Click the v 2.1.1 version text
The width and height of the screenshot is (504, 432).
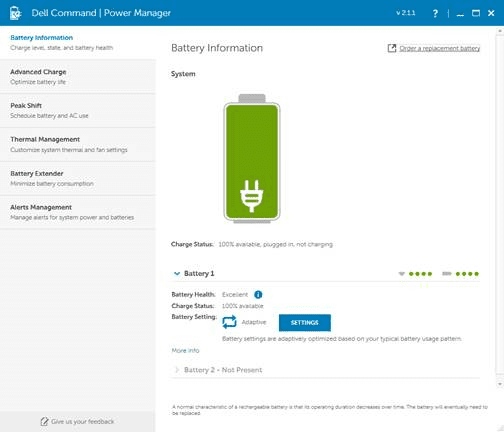pos(406,13)
